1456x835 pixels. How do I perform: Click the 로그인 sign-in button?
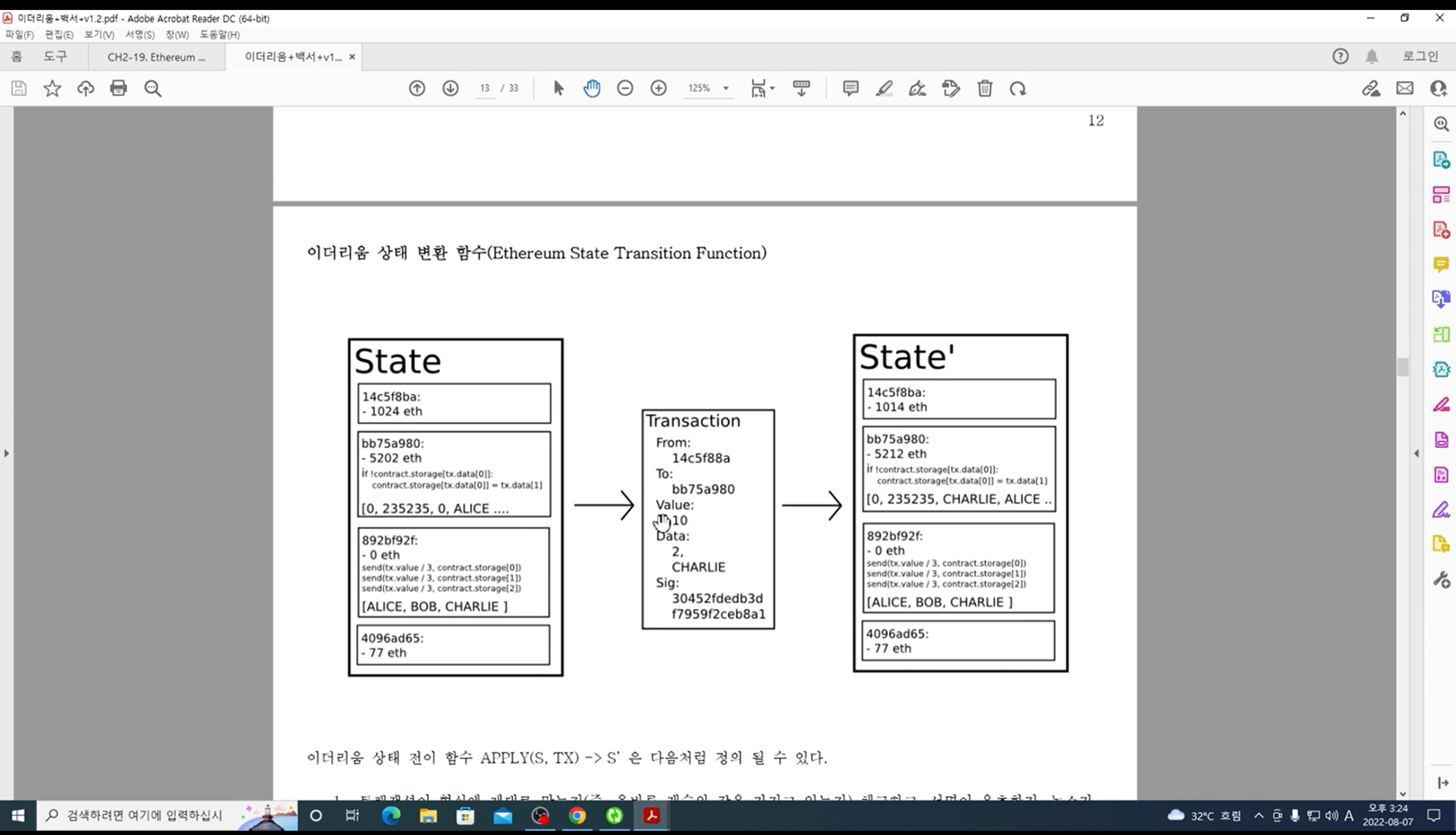coord(1420,56)
